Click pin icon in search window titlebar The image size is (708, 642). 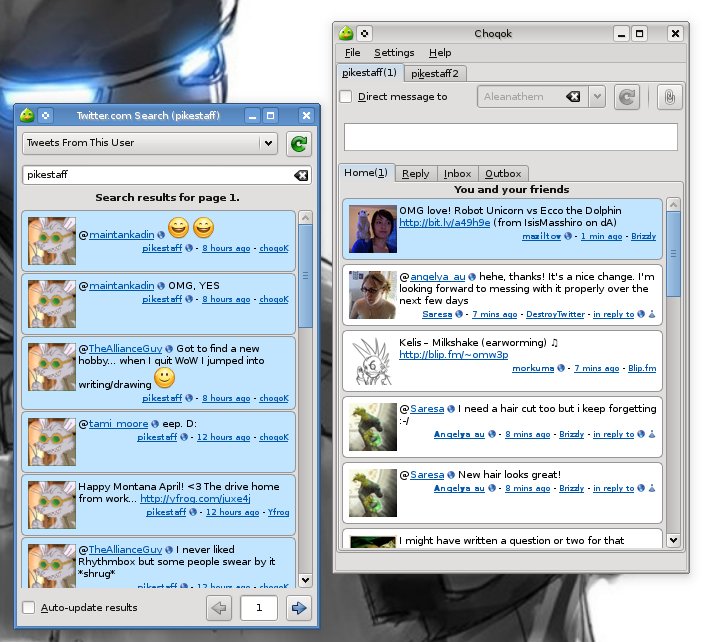pos(46,116)
